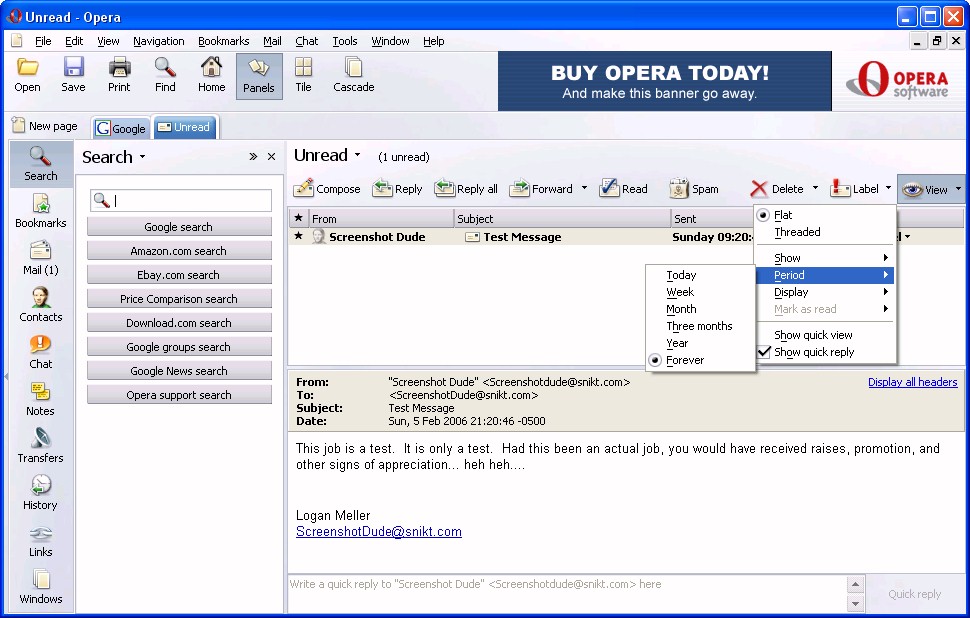Choose the Week period option
The width and height of the screenshot is (970, 618).
680,292
